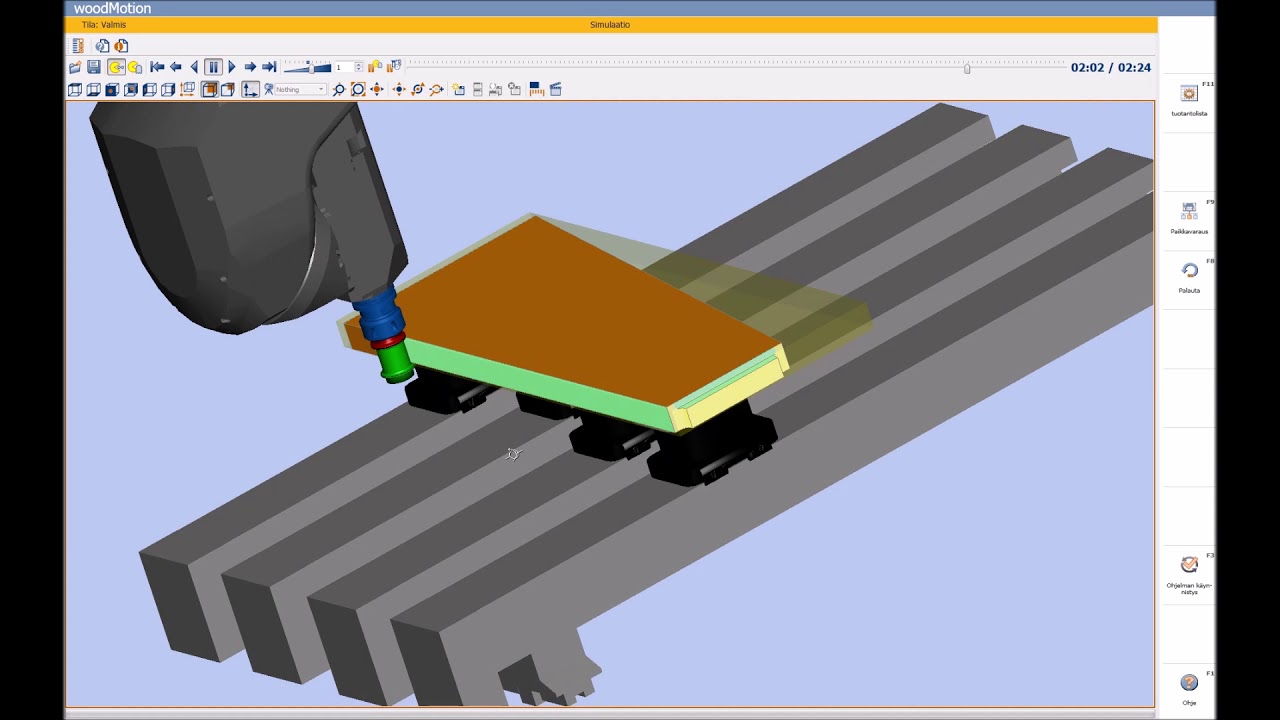This screenshot has height=720, width=1280.
Task: Toggle coordinate axes display
Action: pyautogui.click(x=250, y=89)
